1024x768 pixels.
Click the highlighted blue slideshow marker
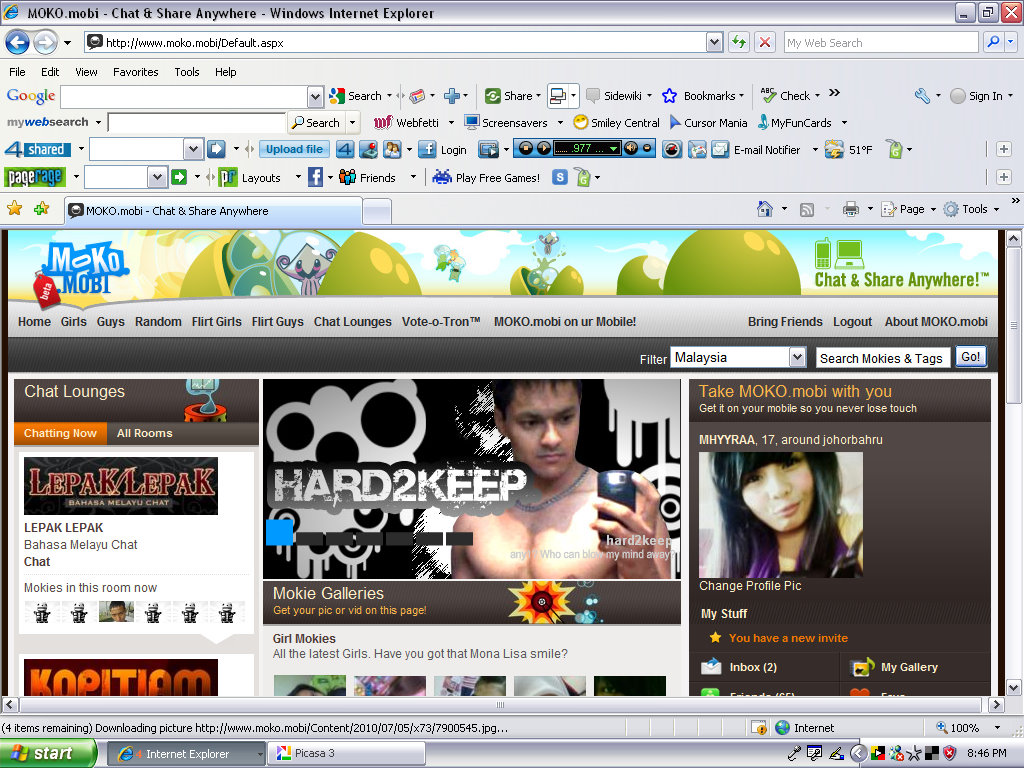click(279, 532)
